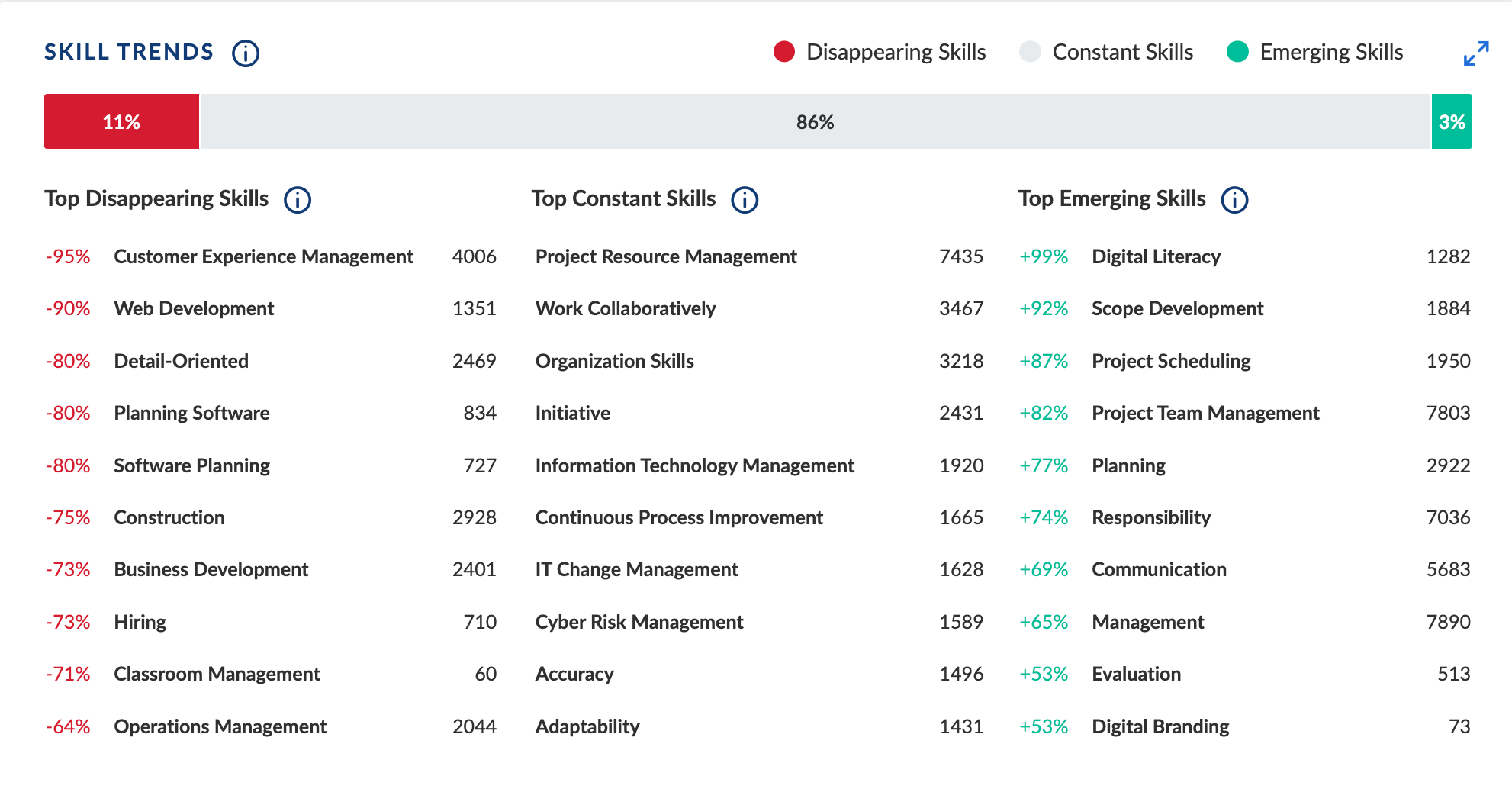Click Software Planning skill
Image resolution: width=1512 pixels, height=789 pixels.
(191, 465)
